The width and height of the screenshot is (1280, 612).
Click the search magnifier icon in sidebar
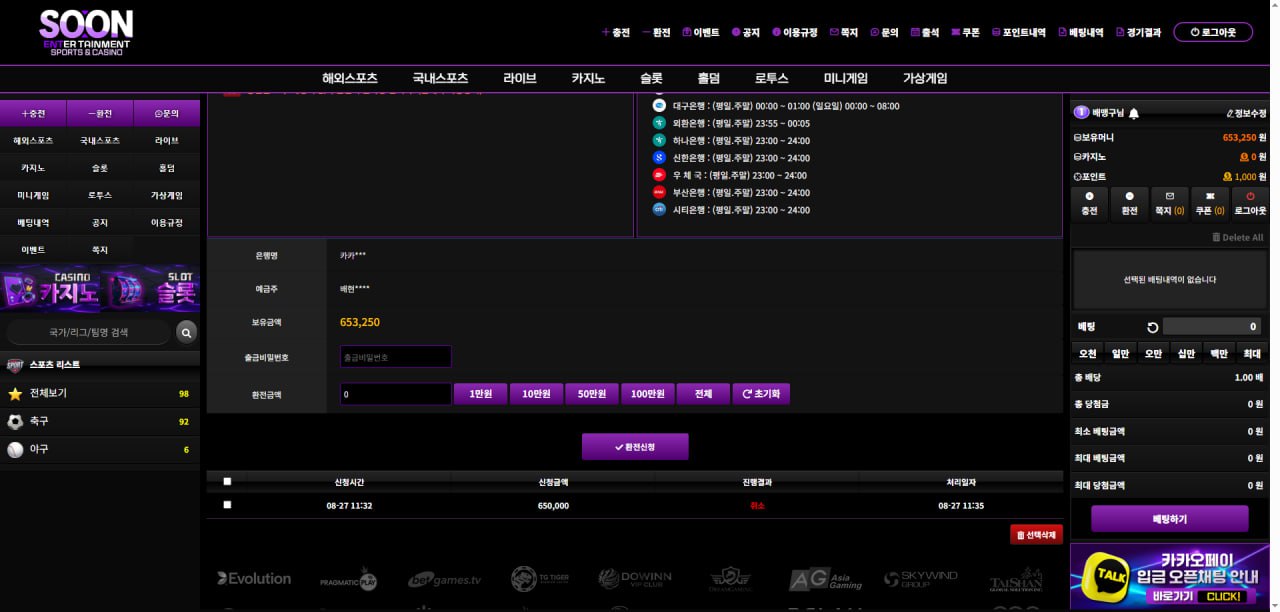186,332
